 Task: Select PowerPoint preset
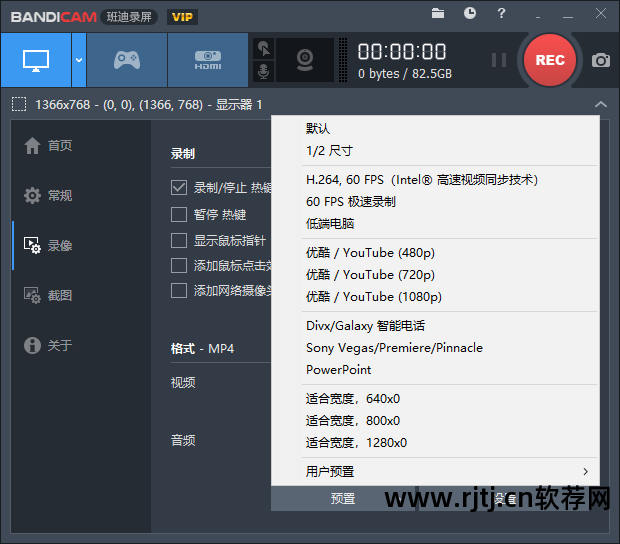[x=435, y=370]
